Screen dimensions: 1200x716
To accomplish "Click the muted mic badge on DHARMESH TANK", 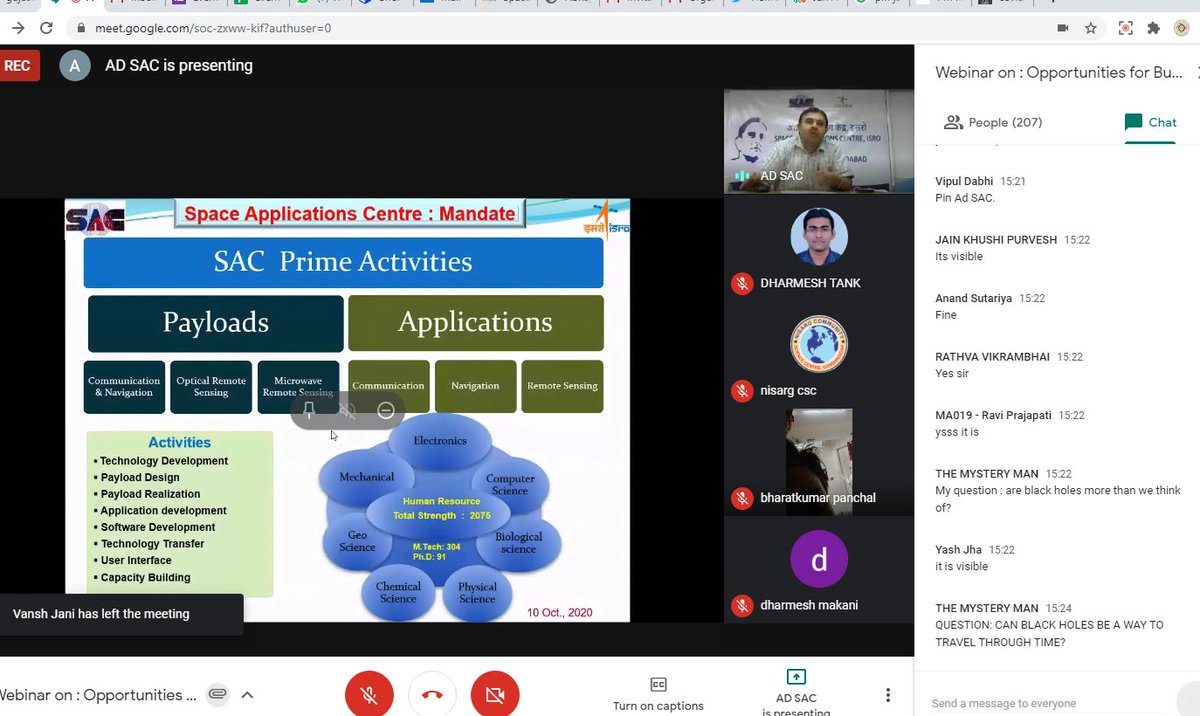I will click(742, 283).
